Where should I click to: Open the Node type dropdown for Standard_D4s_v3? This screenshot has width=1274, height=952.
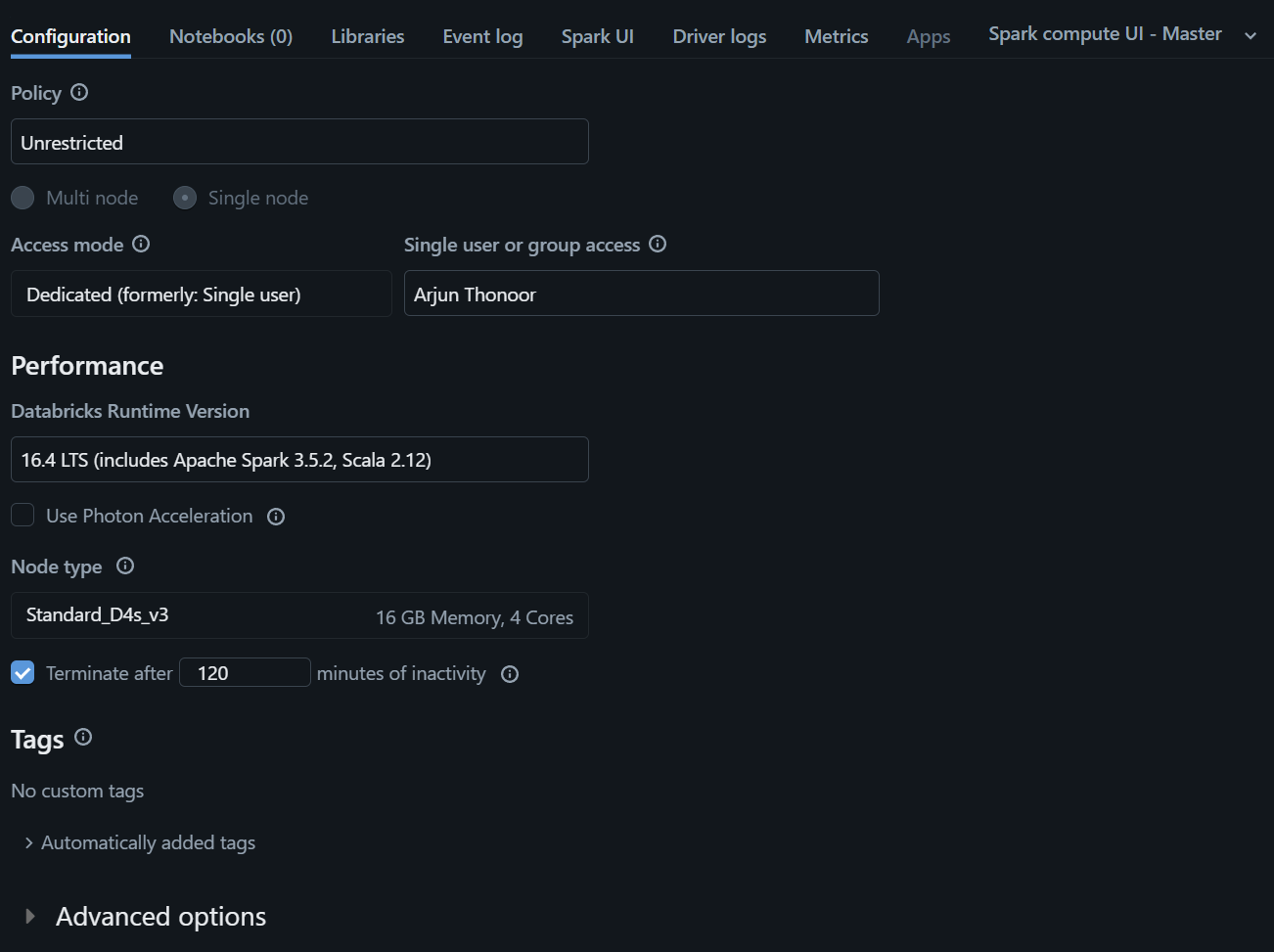click(x=299, y=615)
